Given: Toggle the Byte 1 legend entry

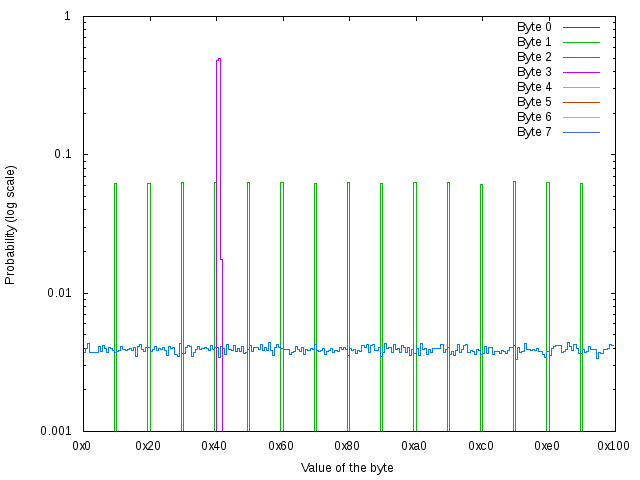Looking at the screenshot, I should [534, 42].
